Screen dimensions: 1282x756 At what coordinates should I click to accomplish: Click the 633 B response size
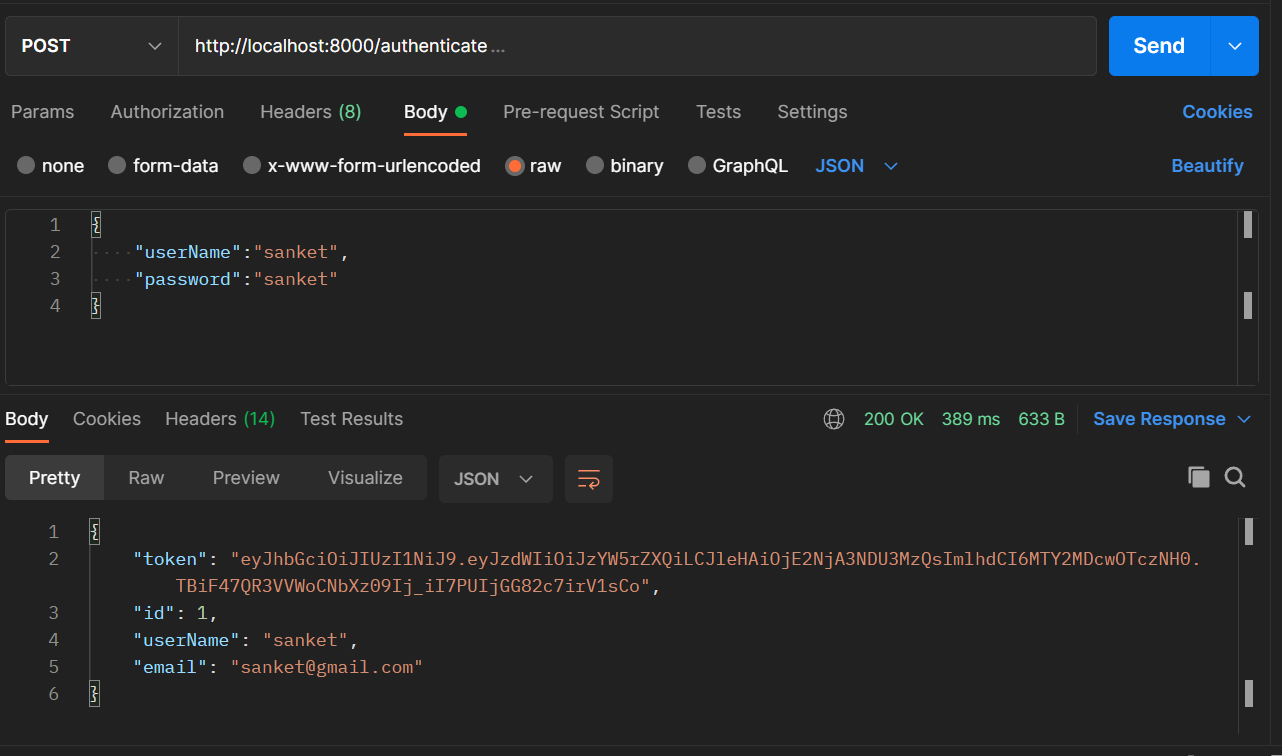(1041, 419)
